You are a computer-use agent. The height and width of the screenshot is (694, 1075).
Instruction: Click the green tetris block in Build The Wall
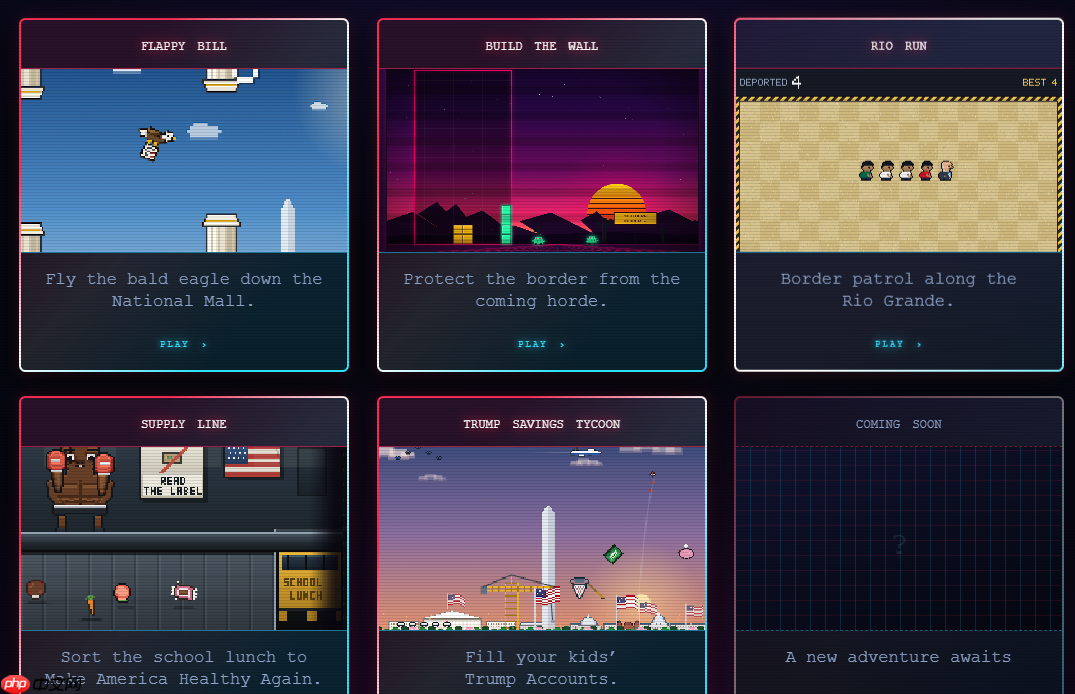tap(506, 224)
